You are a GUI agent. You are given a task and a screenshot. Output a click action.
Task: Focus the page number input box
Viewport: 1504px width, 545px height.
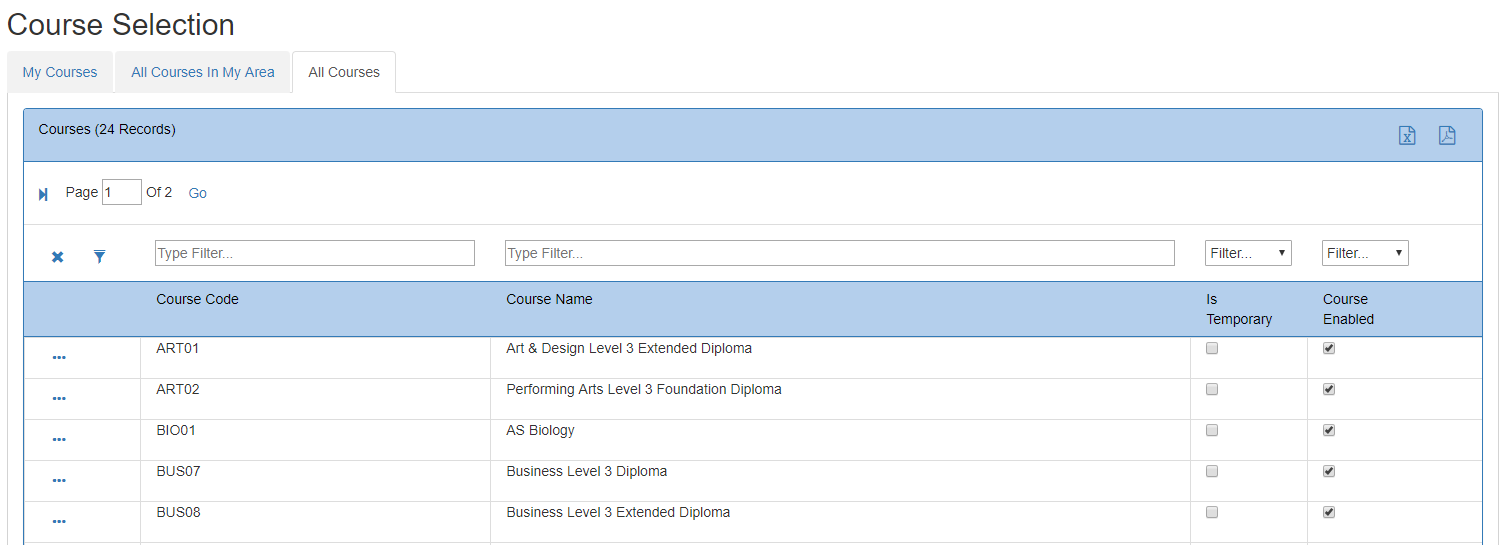[x=122, y=192]
